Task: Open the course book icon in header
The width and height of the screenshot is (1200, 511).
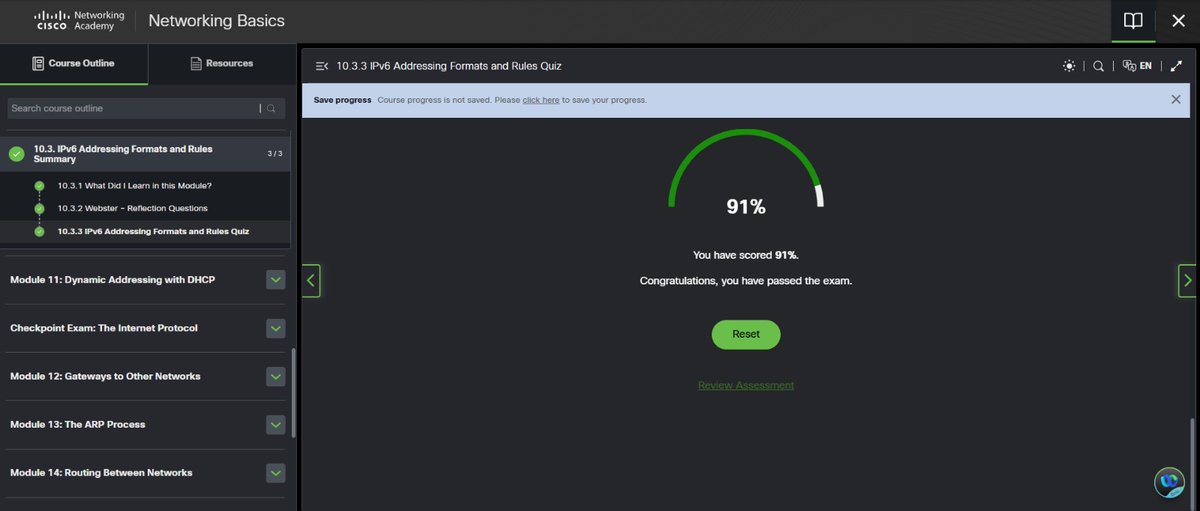Action: [x=1132, y=21]
